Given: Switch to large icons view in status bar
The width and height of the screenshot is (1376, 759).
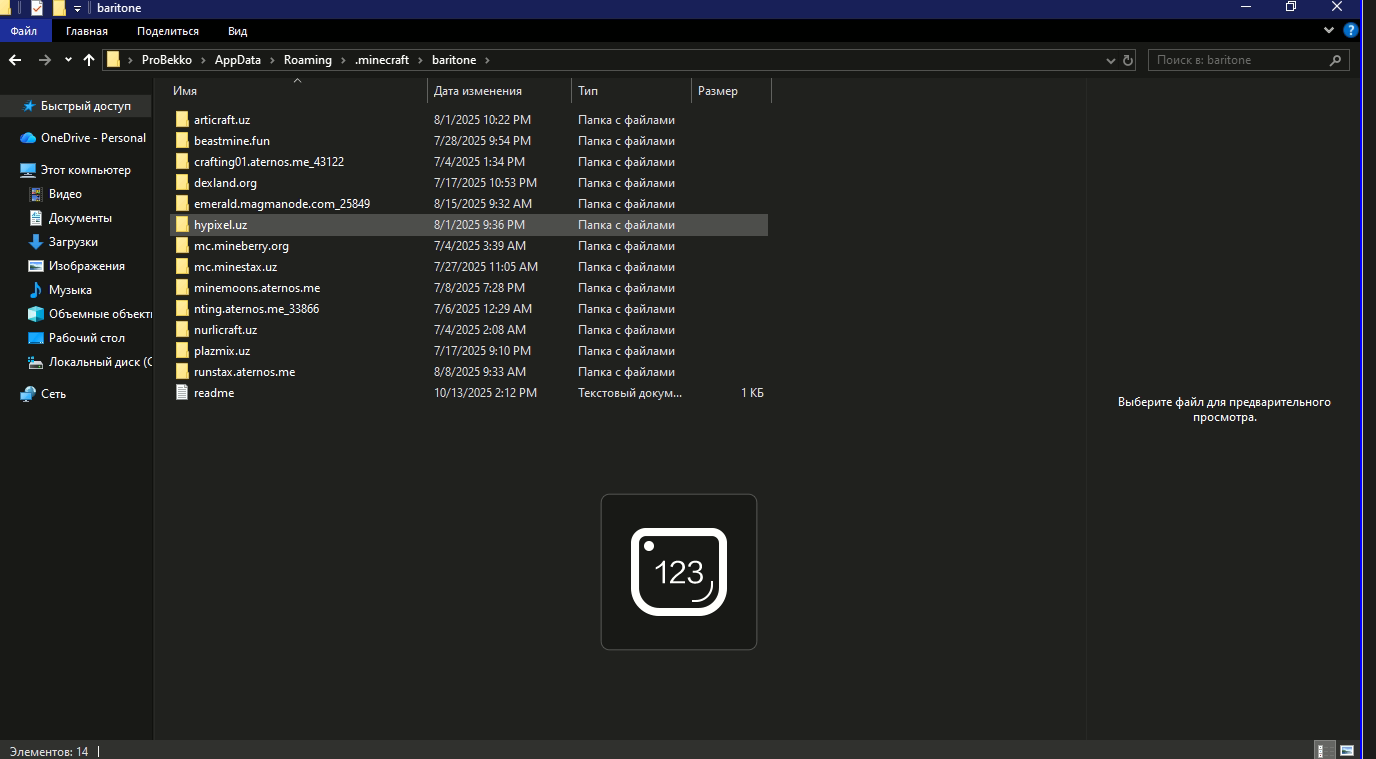Looking at the screenshot, I should point(1347,750).
